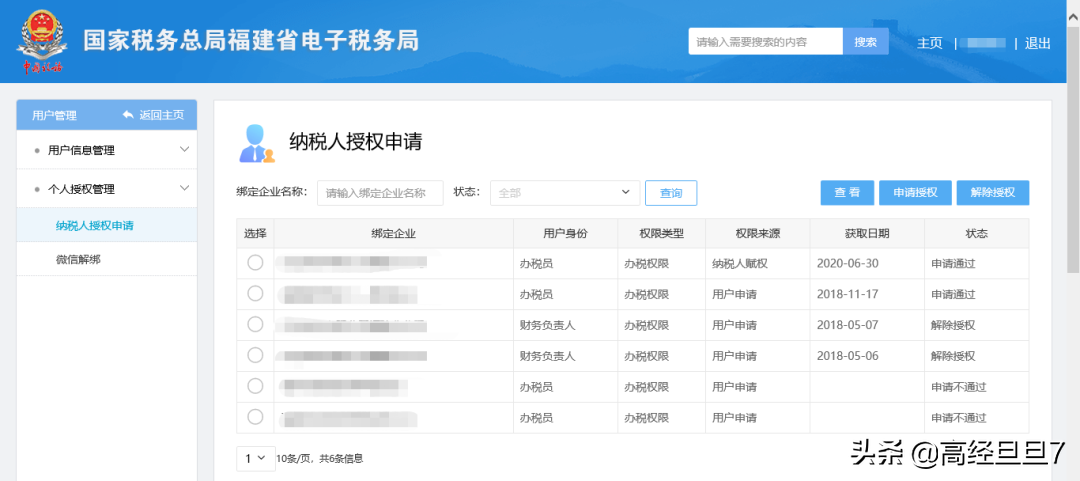Select the radio button for 2018-05-07 row

255,325
